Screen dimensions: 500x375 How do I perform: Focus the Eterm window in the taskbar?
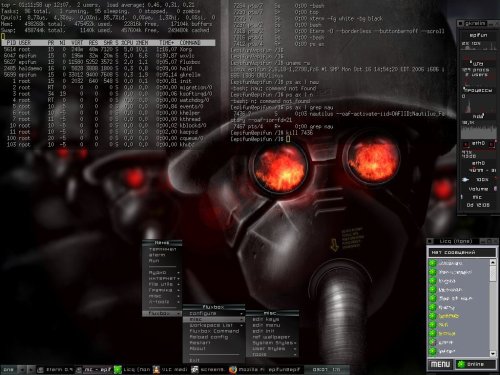[x=55, y=369]
